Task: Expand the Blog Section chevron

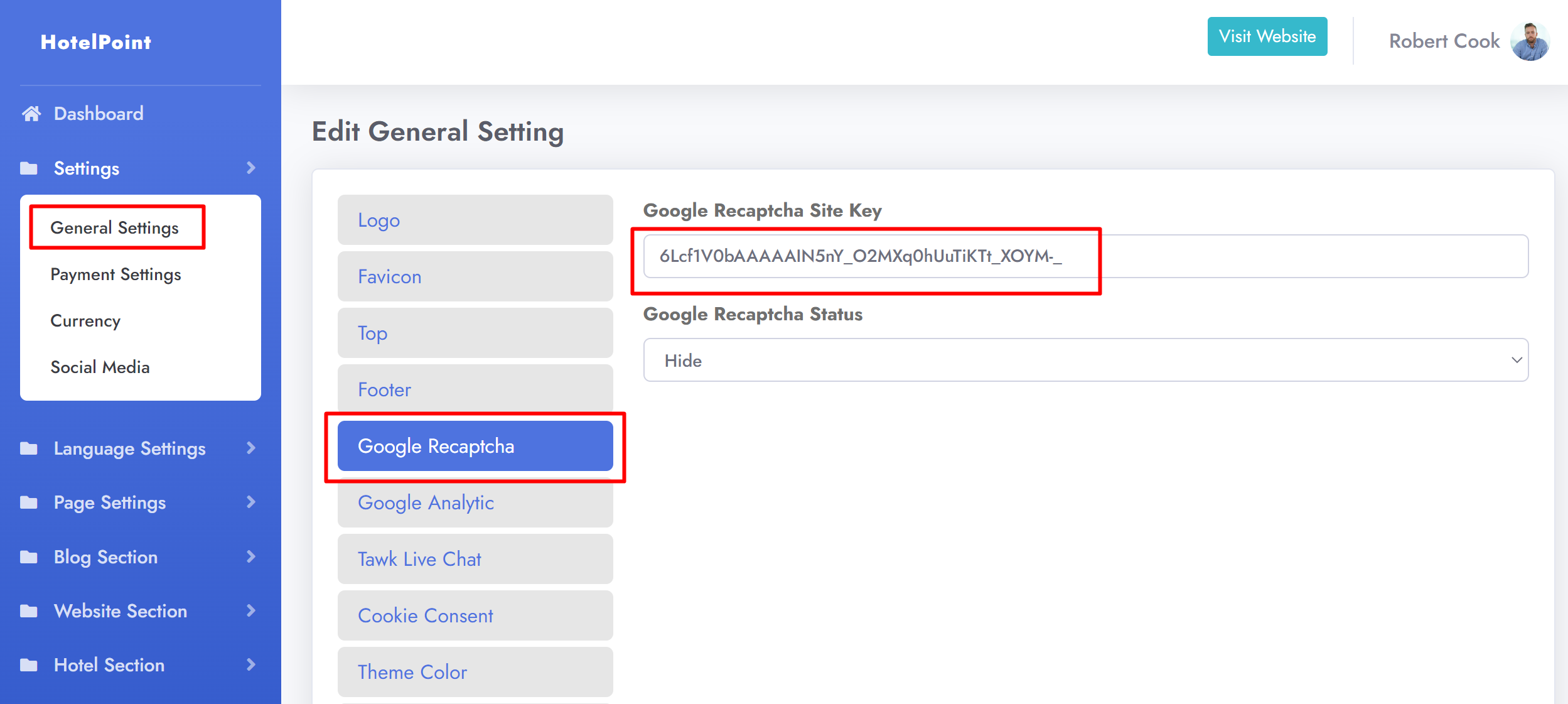Action: 251,556
